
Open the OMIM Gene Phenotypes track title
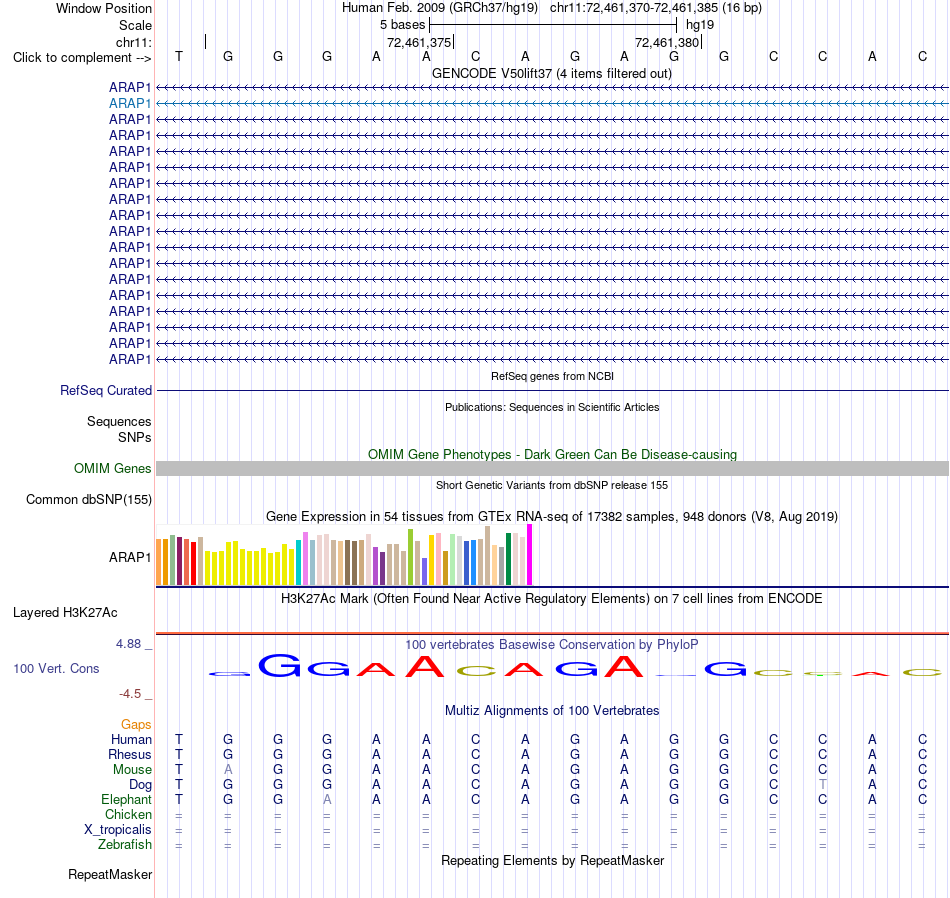point(552,454)
